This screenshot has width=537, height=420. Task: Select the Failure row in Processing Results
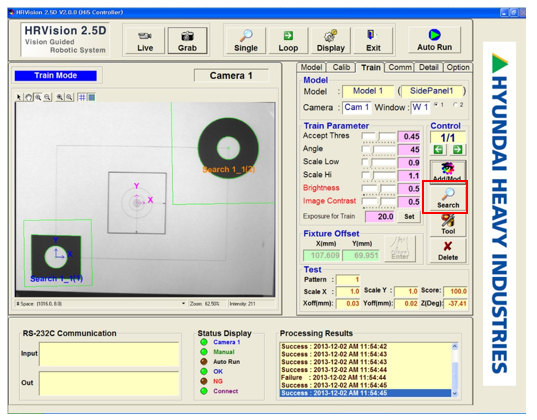tap(366, 378)
